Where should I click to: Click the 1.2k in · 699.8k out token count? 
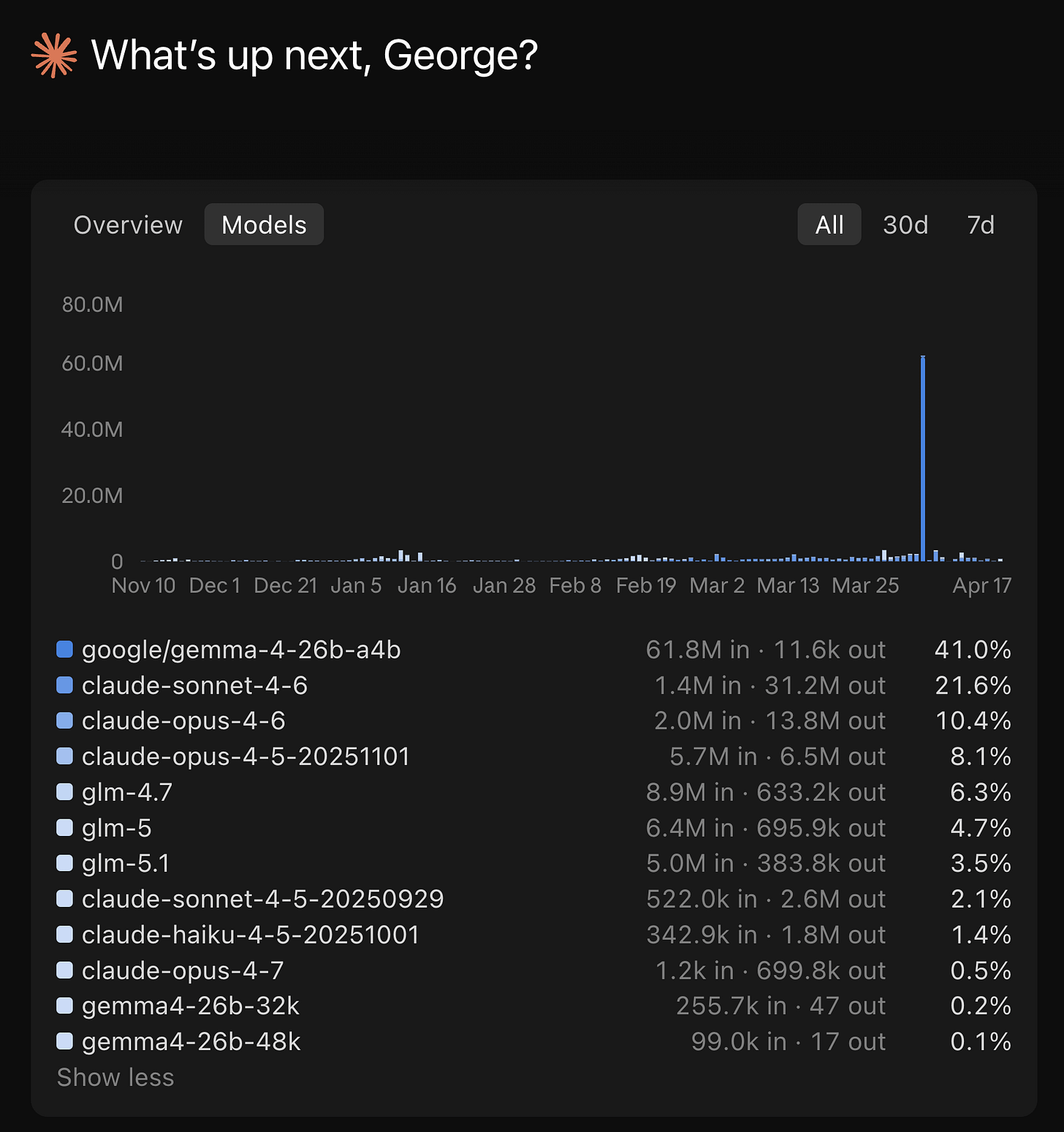coord(771,970)
